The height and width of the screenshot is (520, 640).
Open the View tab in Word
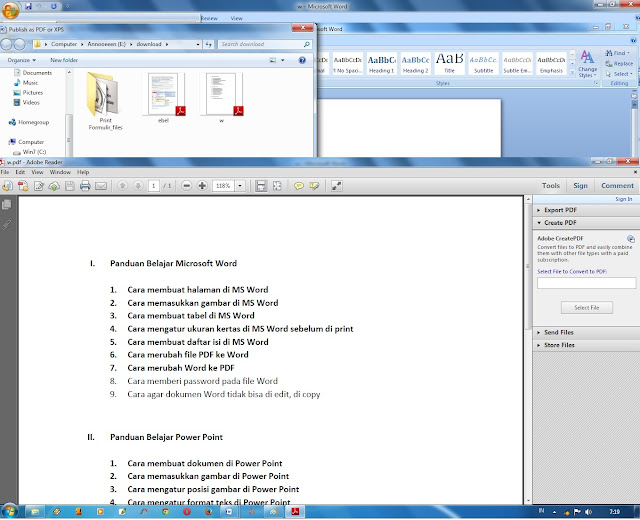point(236,18)
